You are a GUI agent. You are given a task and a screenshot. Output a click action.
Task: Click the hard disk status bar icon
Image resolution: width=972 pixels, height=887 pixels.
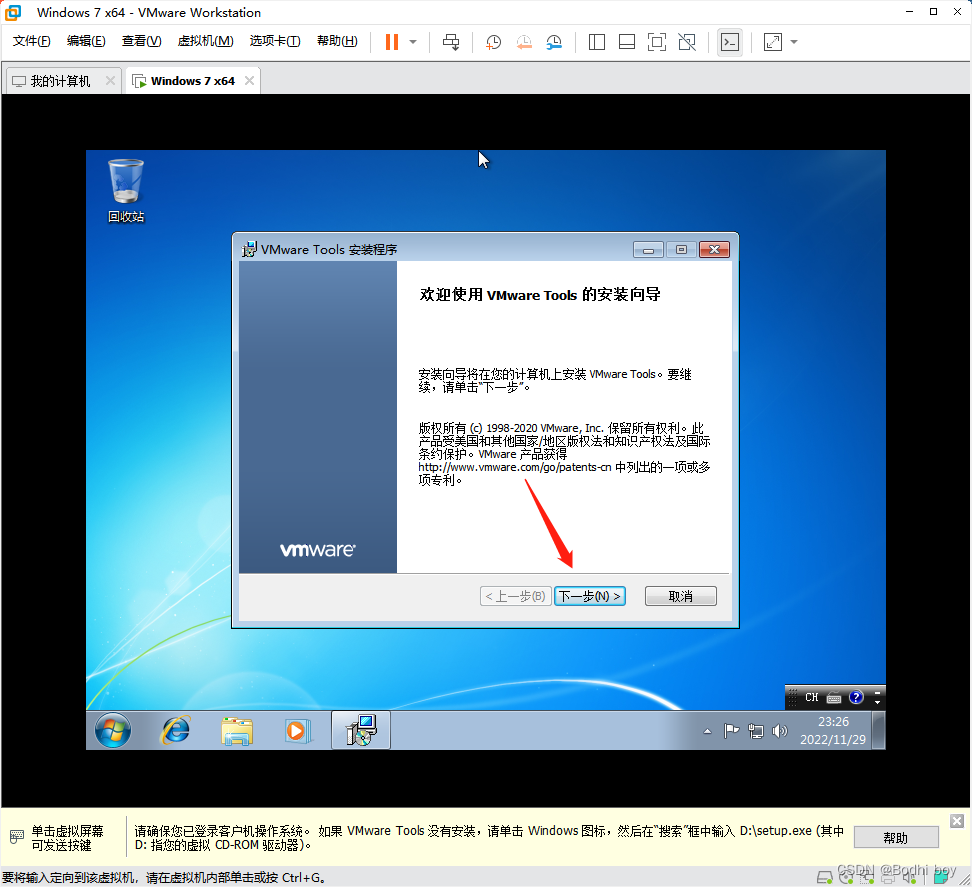[x=824, y=877]
